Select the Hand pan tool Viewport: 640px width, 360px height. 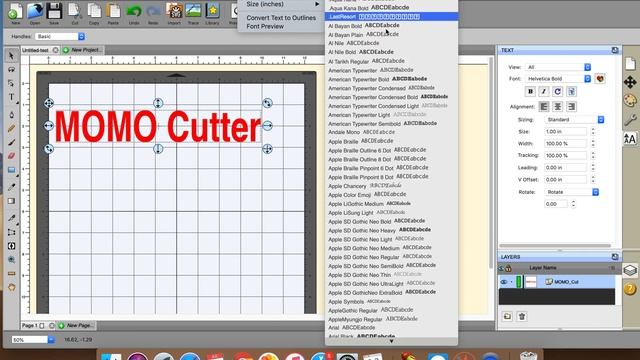click(11, 287)
